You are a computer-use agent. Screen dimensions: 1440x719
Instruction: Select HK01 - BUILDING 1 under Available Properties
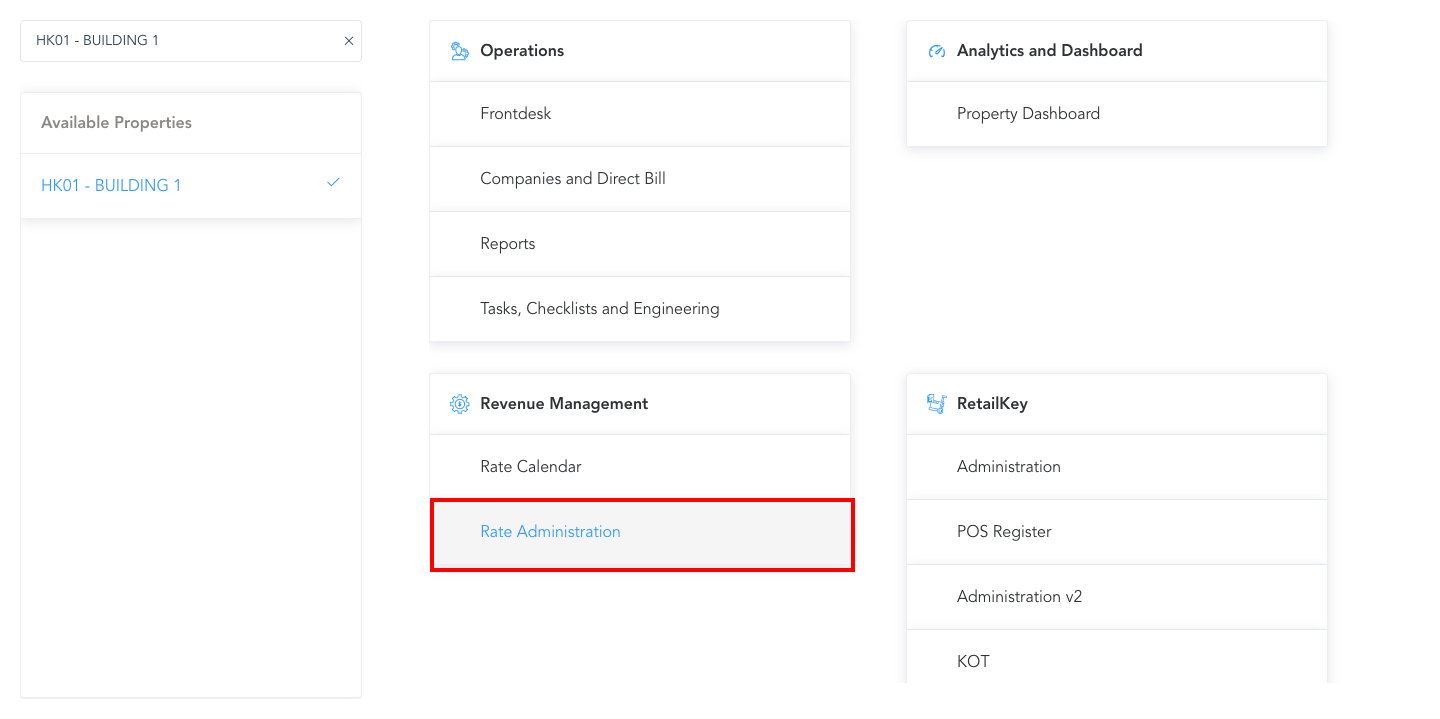click(x=111, y=184)
